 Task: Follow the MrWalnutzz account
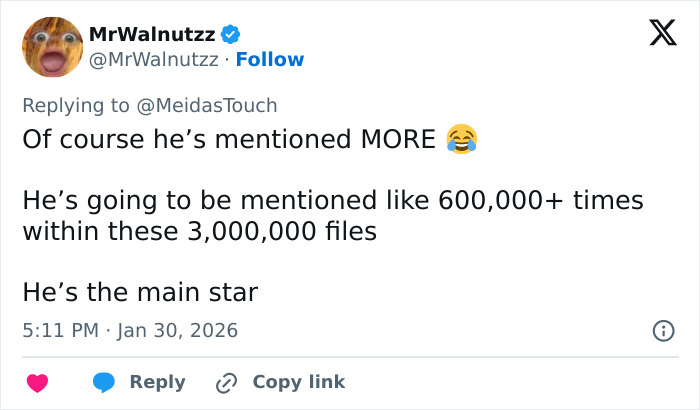pyautogui.click(x=269, y=60)
